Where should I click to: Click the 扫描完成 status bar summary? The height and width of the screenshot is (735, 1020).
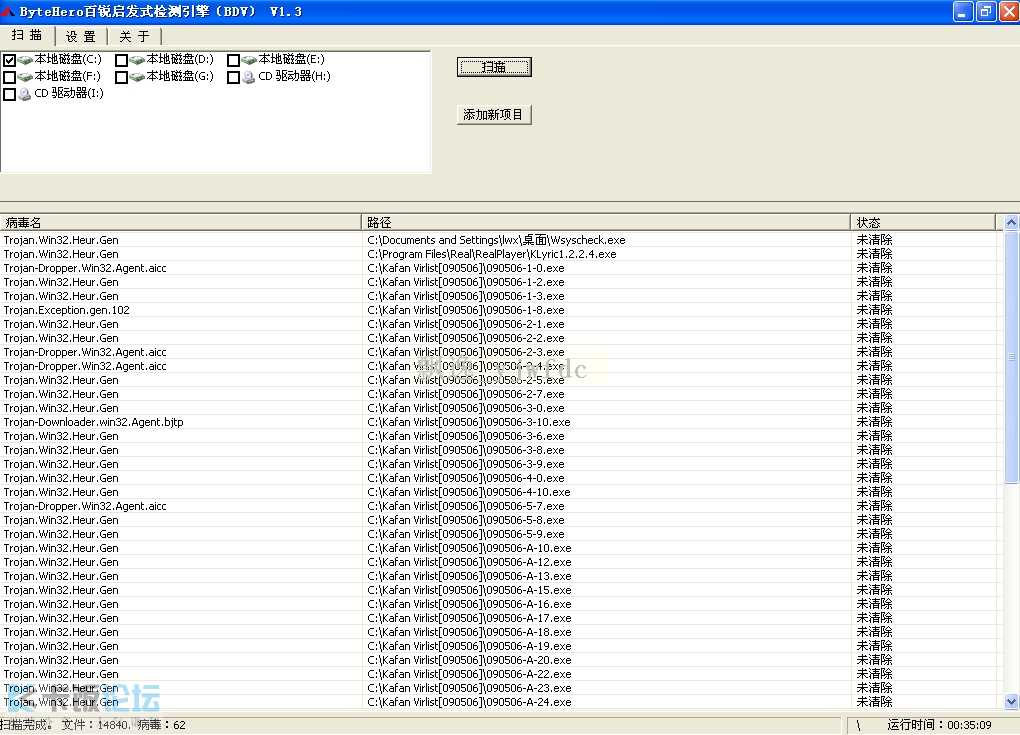coord(93,725)
